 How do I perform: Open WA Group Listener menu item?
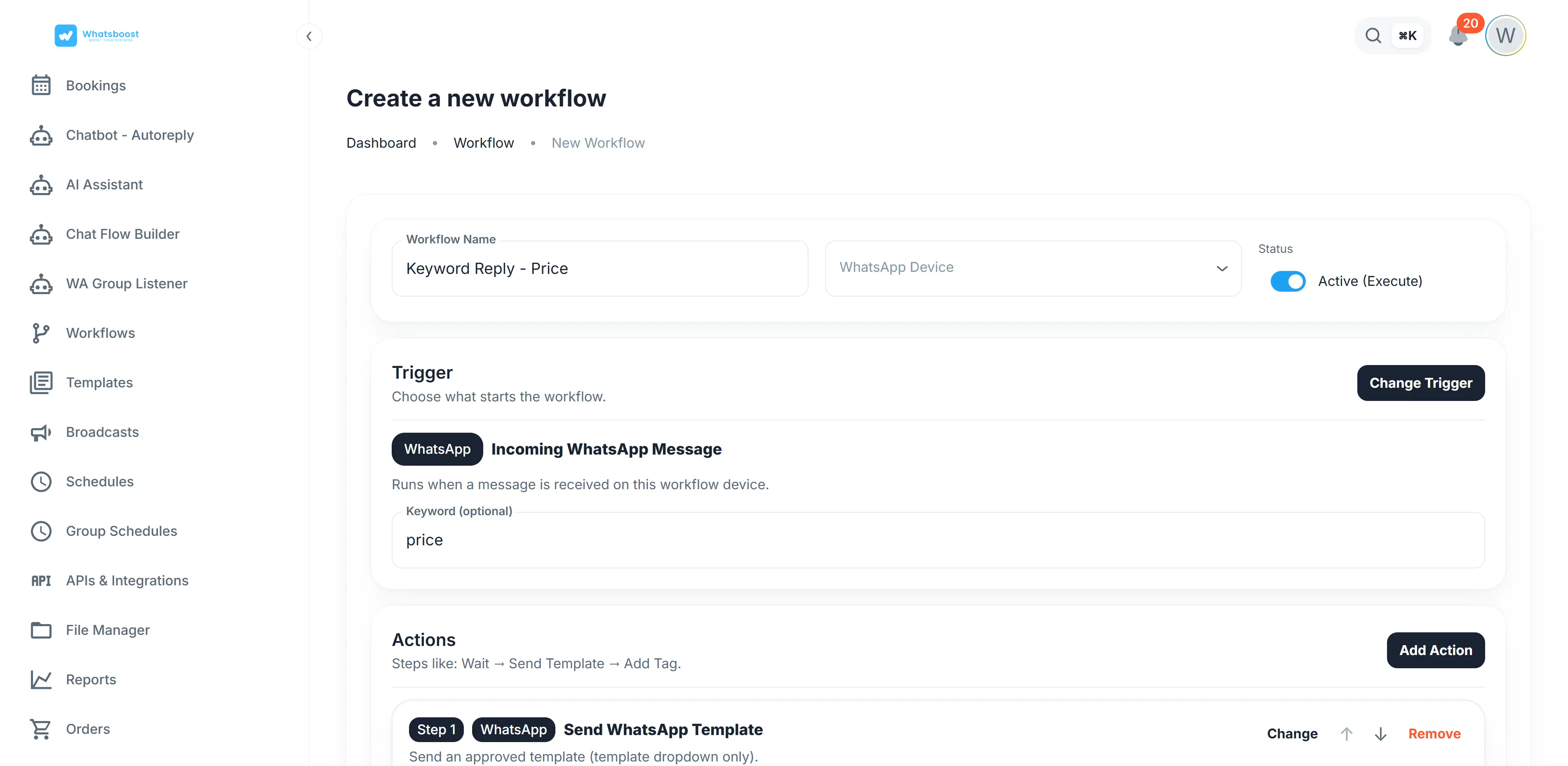point(127,284)
